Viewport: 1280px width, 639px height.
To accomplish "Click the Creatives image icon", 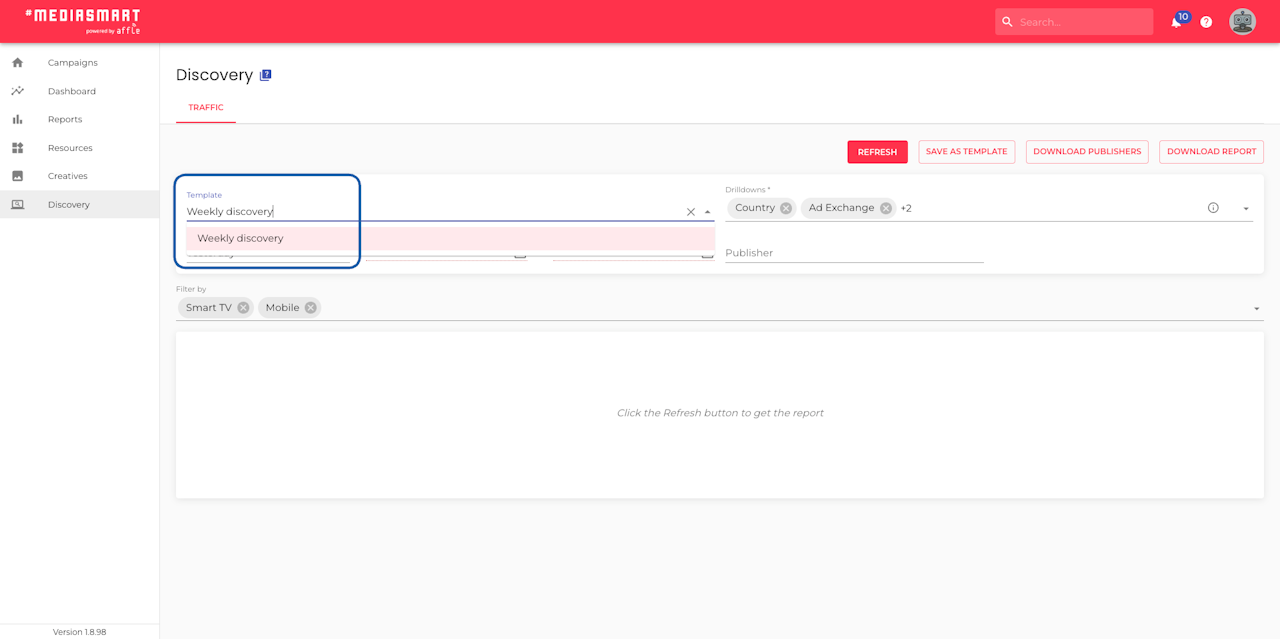I will [x=17, y=176].
